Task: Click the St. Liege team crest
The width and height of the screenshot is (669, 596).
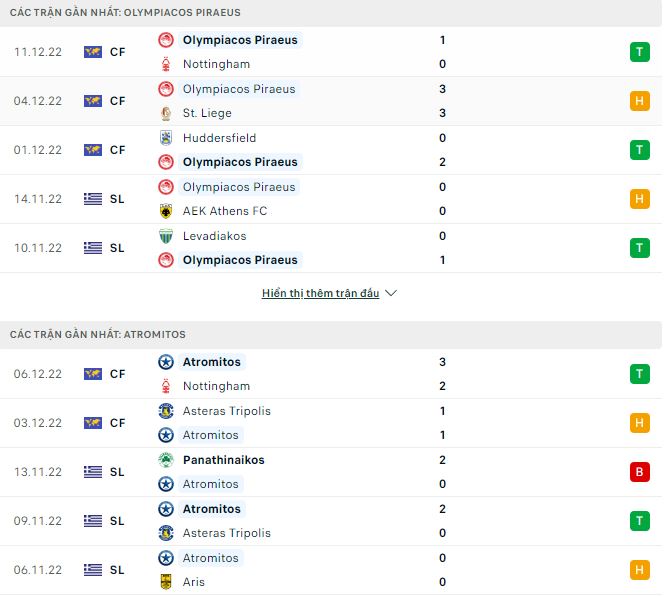Action: pos(166,113)
